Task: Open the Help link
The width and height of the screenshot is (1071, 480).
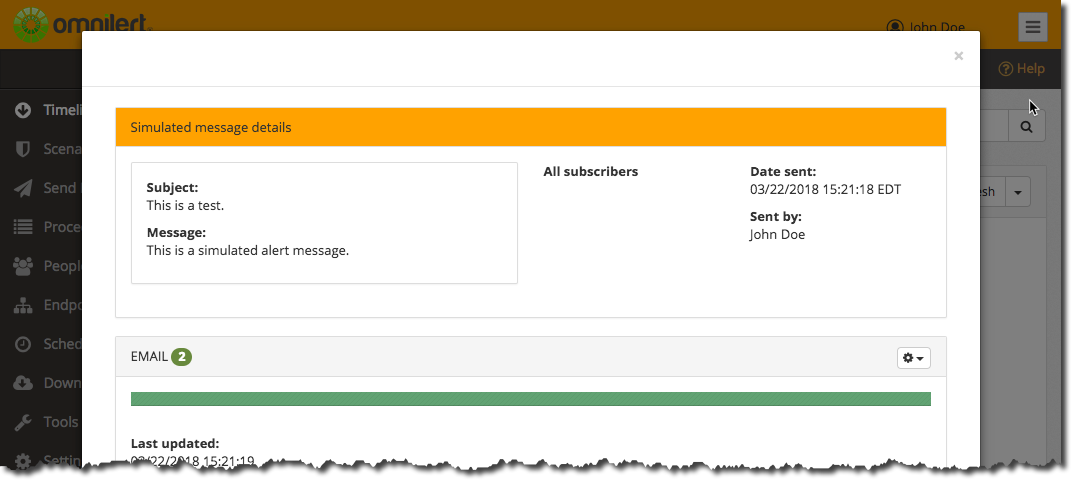Action: coord(1022,69)
